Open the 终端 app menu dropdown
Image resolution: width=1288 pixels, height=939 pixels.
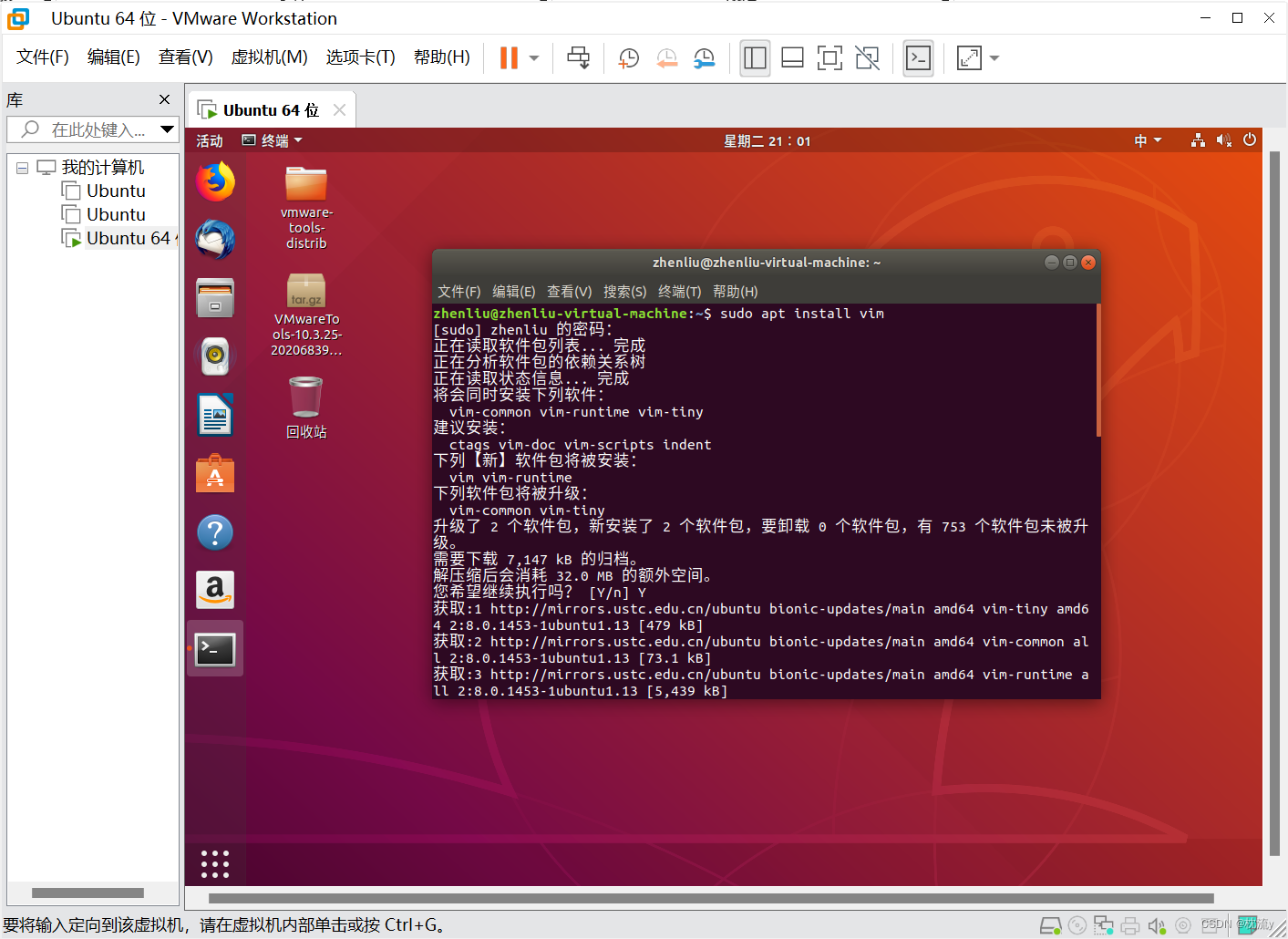tap(272, 141)
